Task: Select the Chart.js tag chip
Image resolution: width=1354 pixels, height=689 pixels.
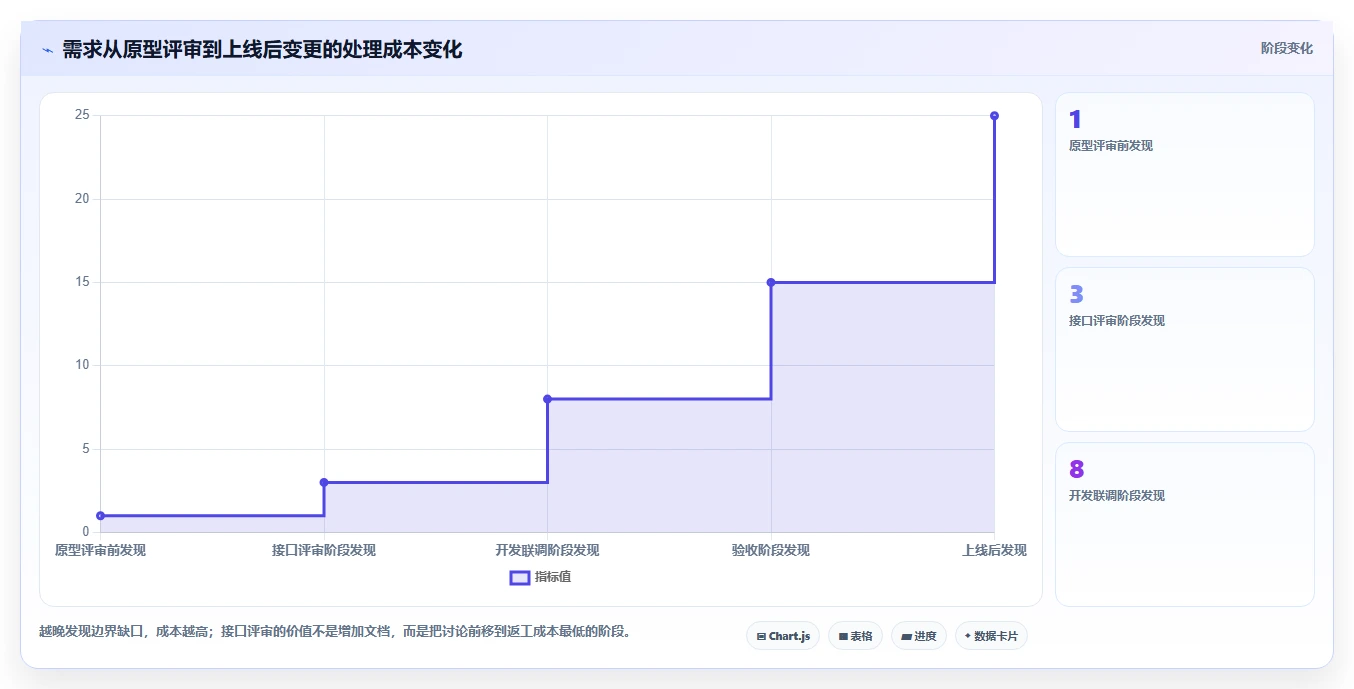Action: (x=783, y=636)
